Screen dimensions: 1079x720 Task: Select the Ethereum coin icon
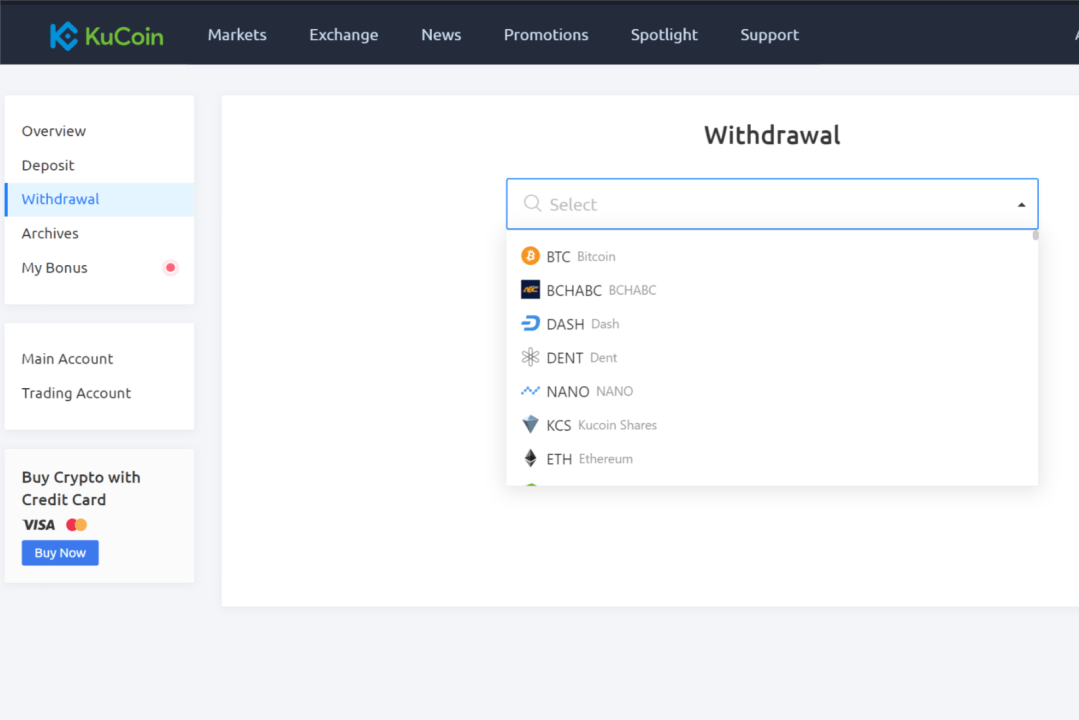(531, 458)
